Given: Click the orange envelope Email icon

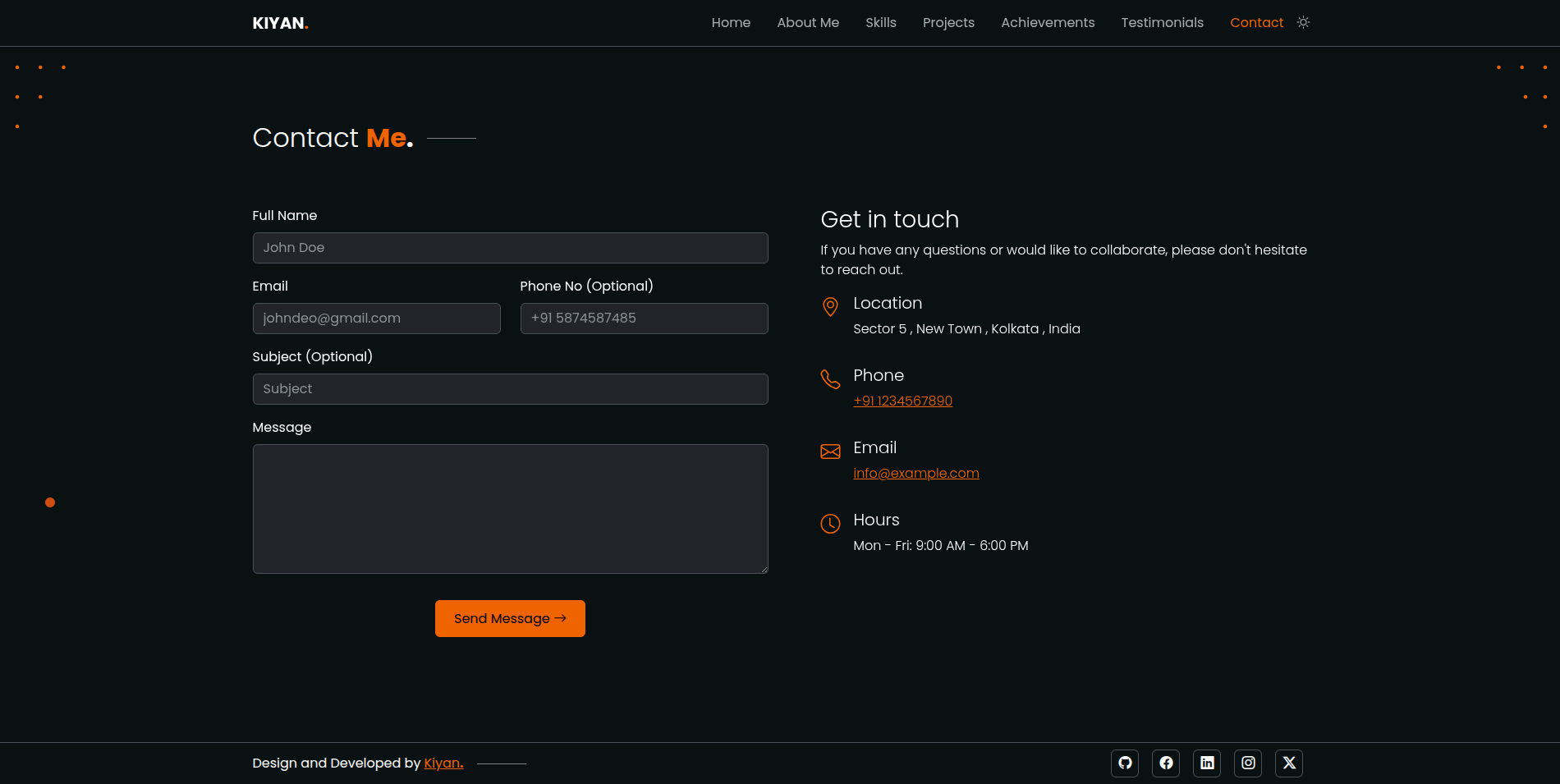Looking at the screenshot, I should [x=830, y=452].
